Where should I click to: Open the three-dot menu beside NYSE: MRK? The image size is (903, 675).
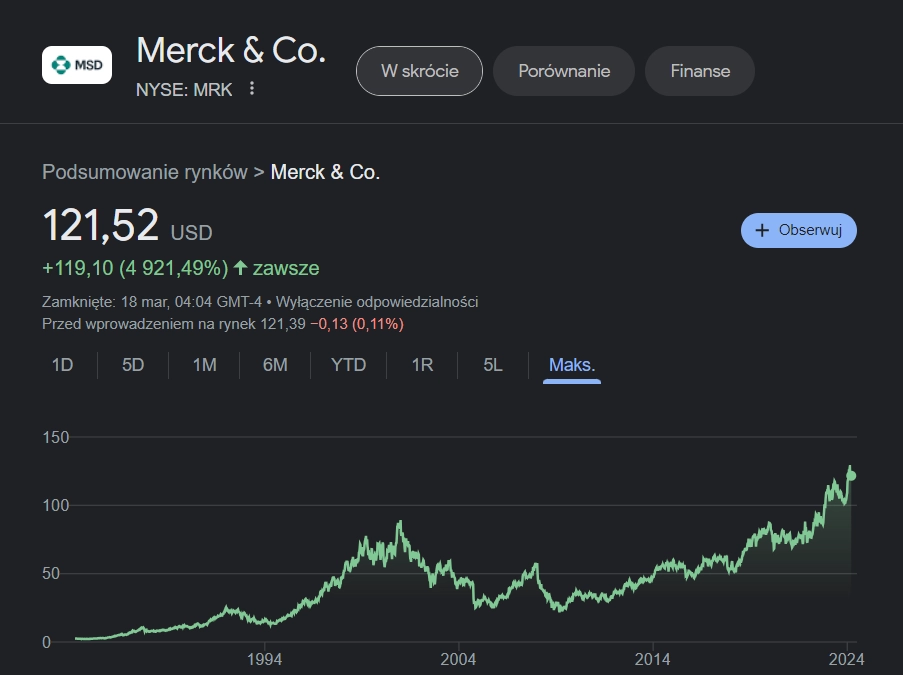tap(252, 89)
